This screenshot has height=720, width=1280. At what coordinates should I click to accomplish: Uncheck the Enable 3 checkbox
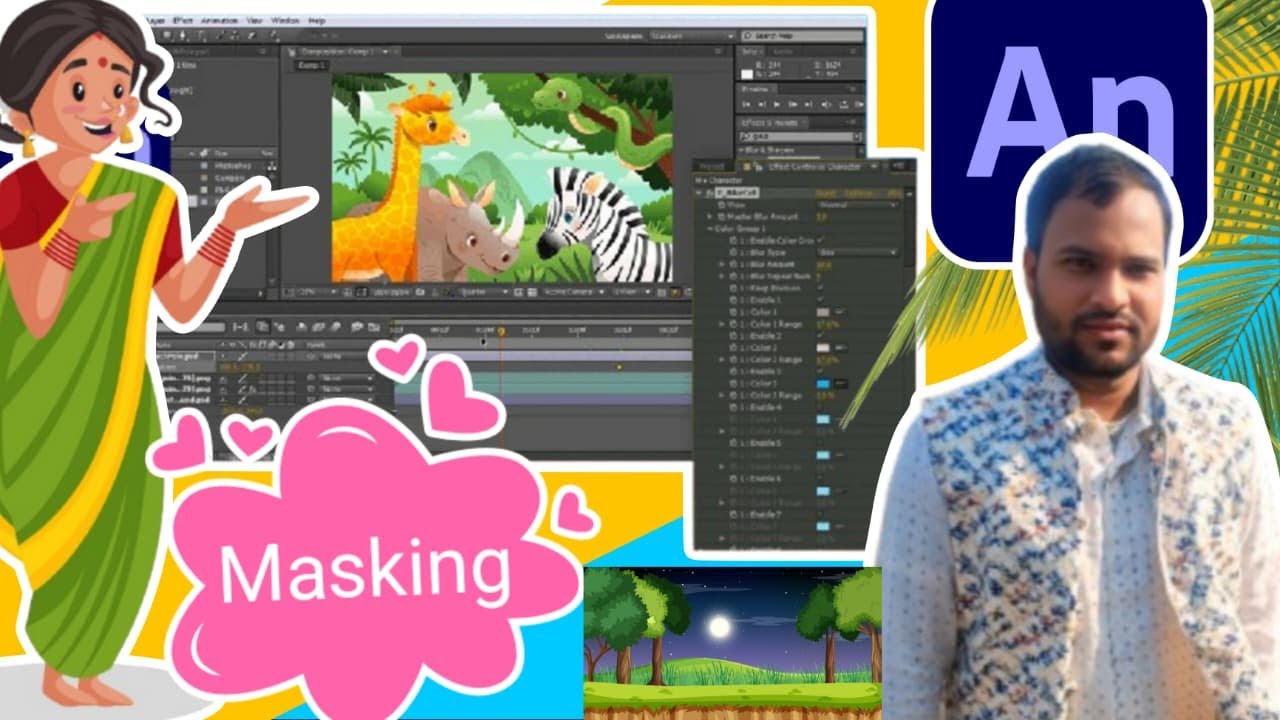coord(820,370)
